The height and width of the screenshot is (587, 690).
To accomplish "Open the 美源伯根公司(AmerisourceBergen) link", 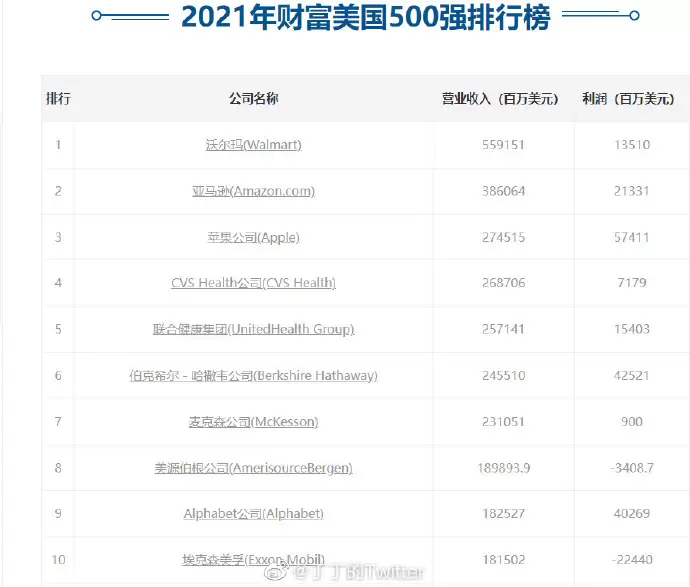I will pos(253,468).
